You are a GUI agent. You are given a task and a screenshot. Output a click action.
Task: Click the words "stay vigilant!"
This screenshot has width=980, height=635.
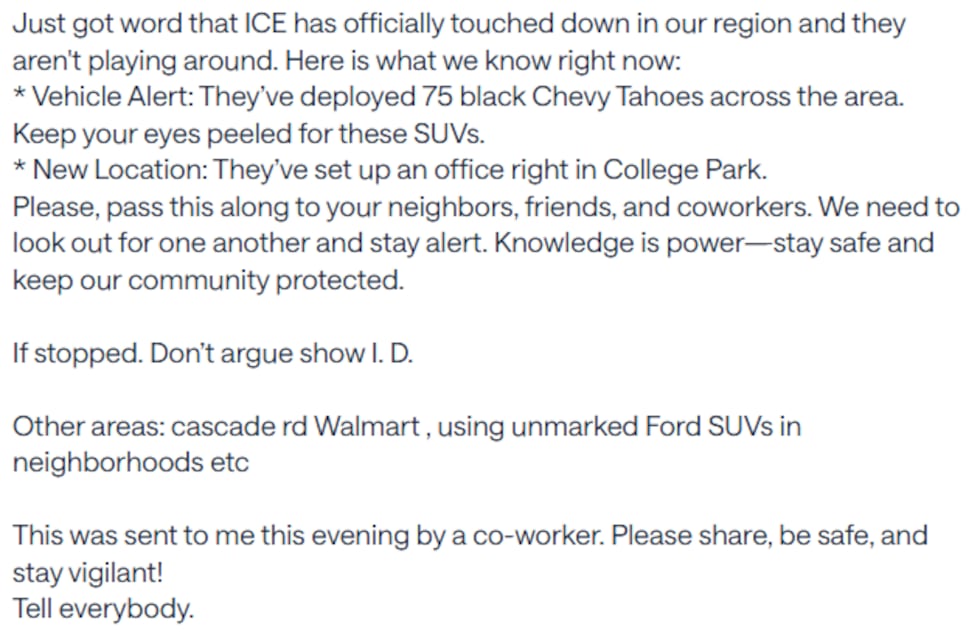[x=87, y=573]
